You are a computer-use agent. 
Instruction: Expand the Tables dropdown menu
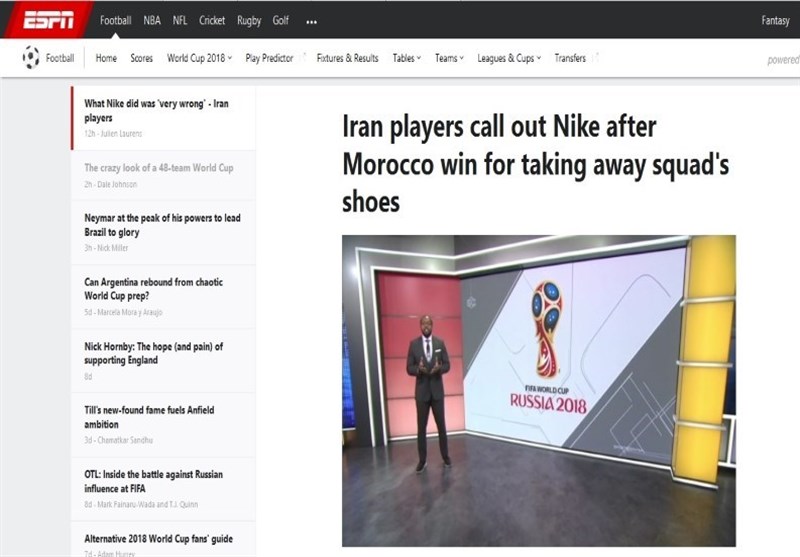pyautogui.click(x=406, y=58)
